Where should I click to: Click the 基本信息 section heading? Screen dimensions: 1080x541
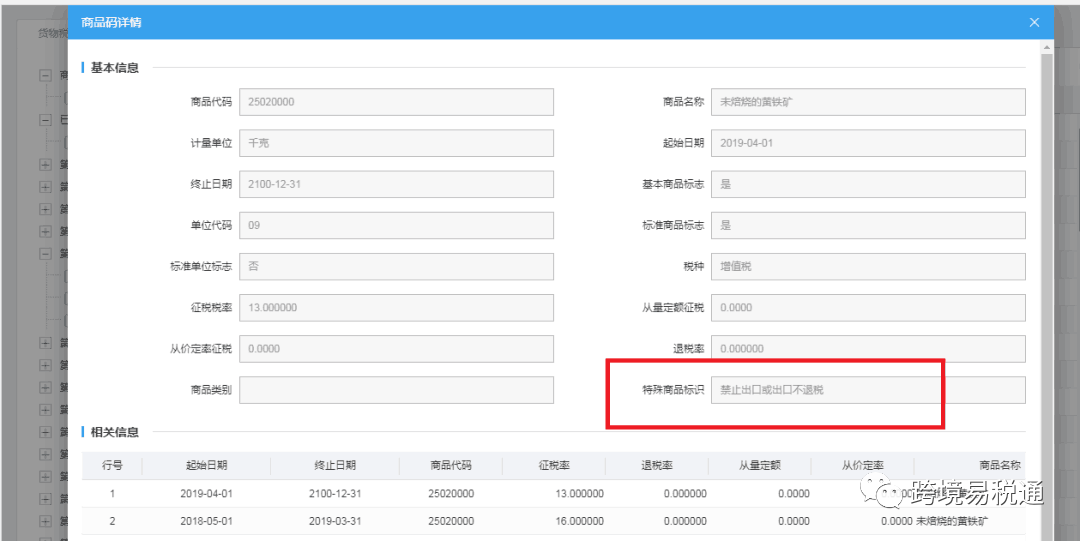[x=114, y=68]
